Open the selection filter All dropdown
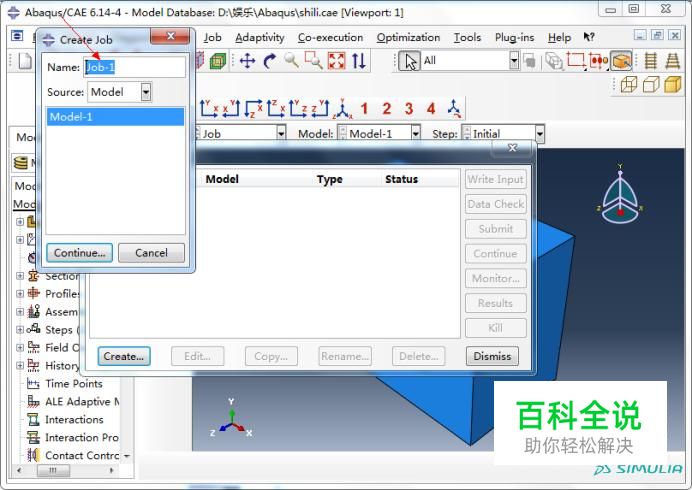This screenshot has width=692, height=490. (x=514, y=61)
